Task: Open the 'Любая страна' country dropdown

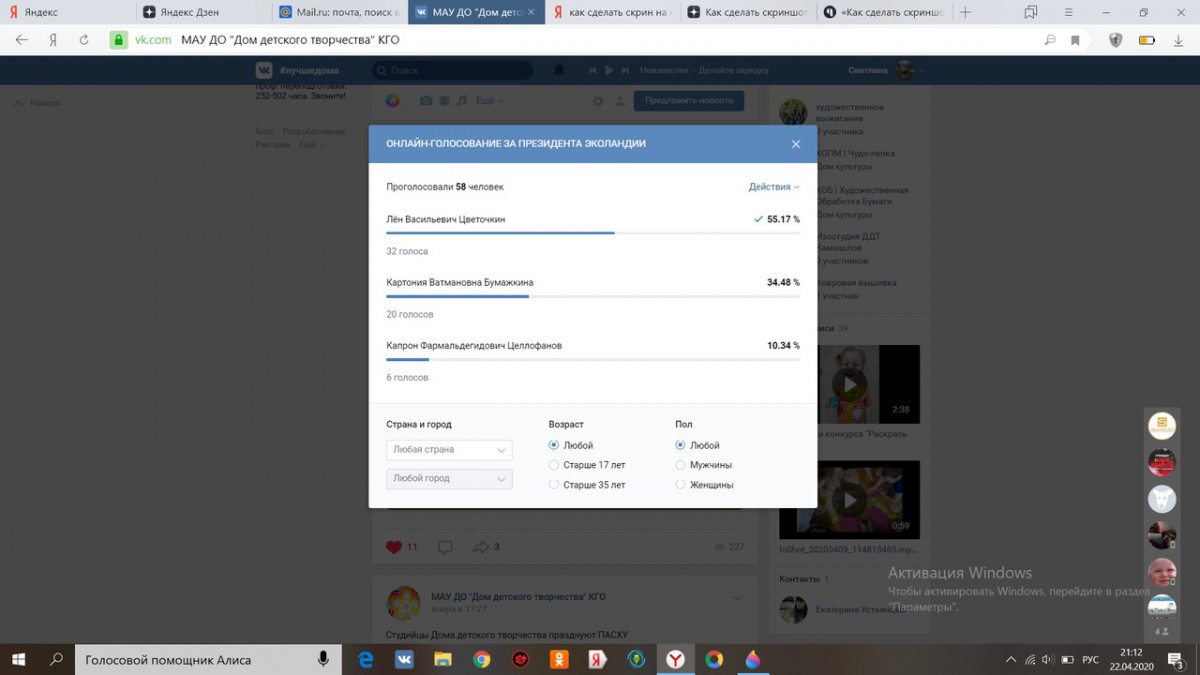Action: click(x=449, y=450)
